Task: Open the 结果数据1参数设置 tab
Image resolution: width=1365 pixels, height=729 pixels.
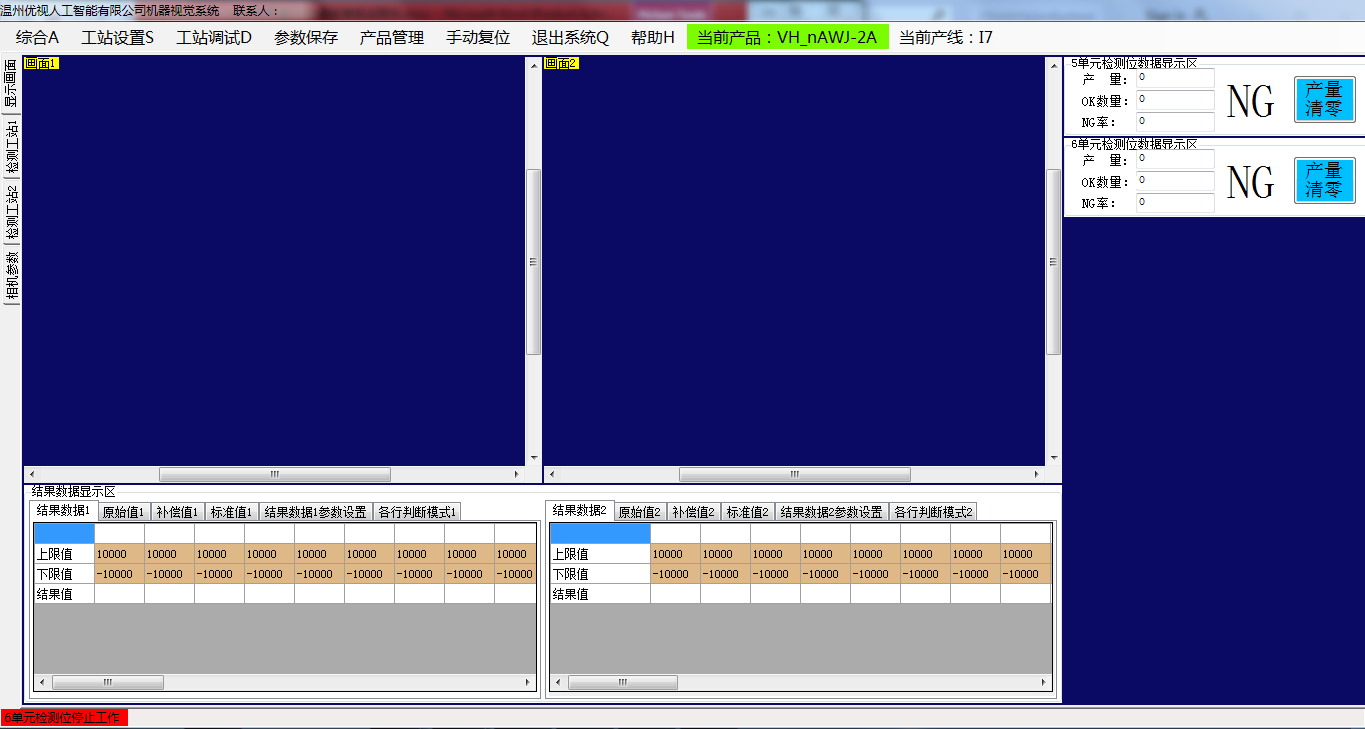Action: (x=315, y=512)
